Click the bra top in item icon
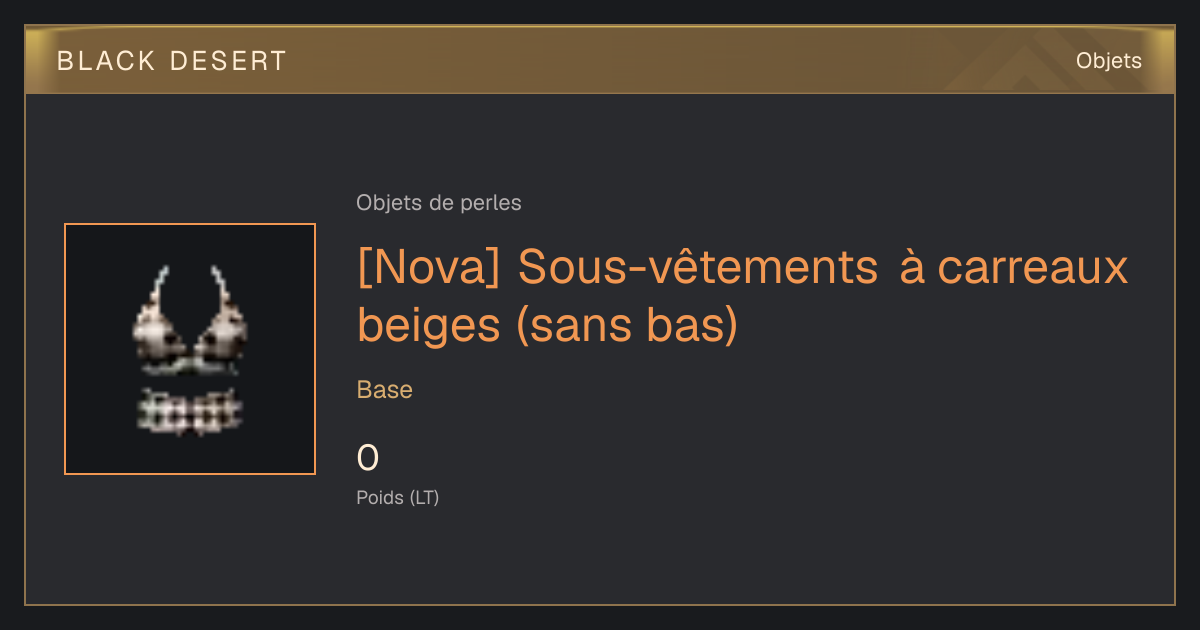 pyautogui.click(x=190, y=320)
